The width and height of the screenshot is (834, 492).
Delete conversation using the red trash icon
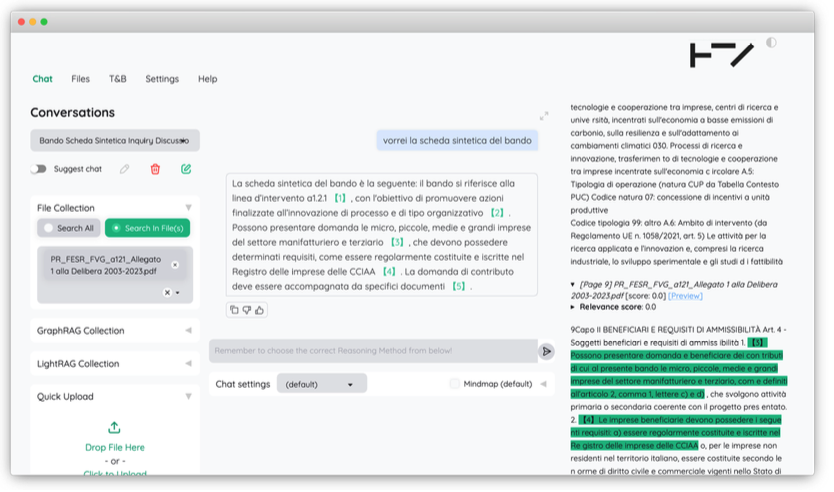(x=155, y=169)
